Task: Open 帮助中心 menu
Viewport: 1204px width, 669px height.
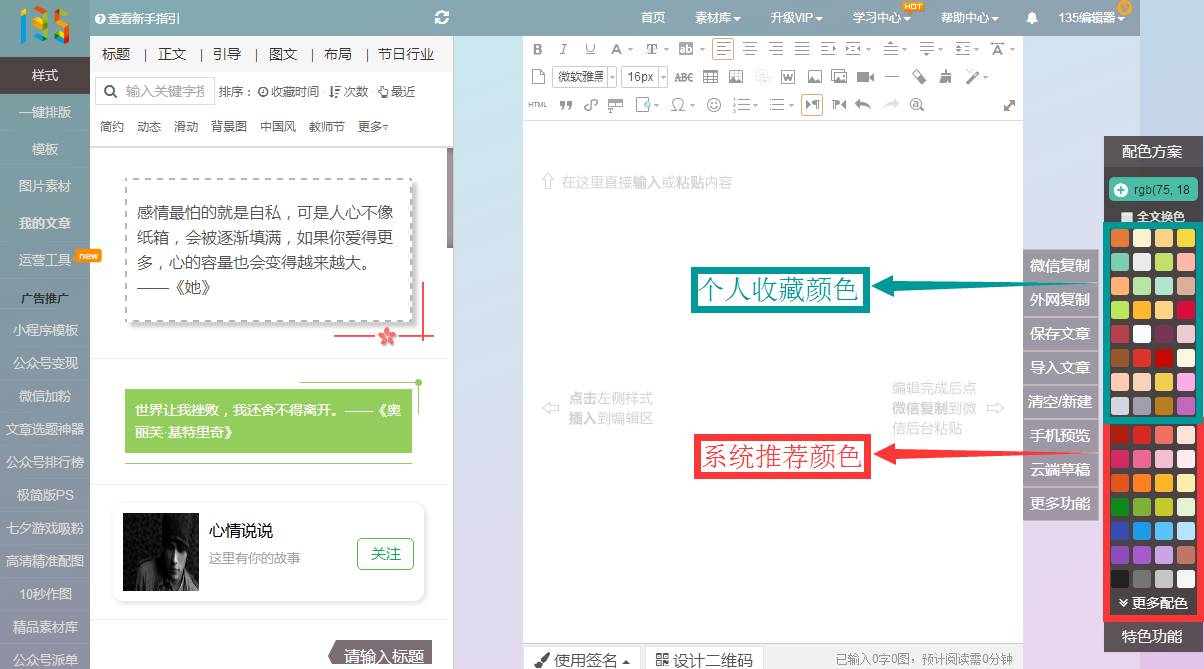Action: pyautogui.click(x=969, y=18)
